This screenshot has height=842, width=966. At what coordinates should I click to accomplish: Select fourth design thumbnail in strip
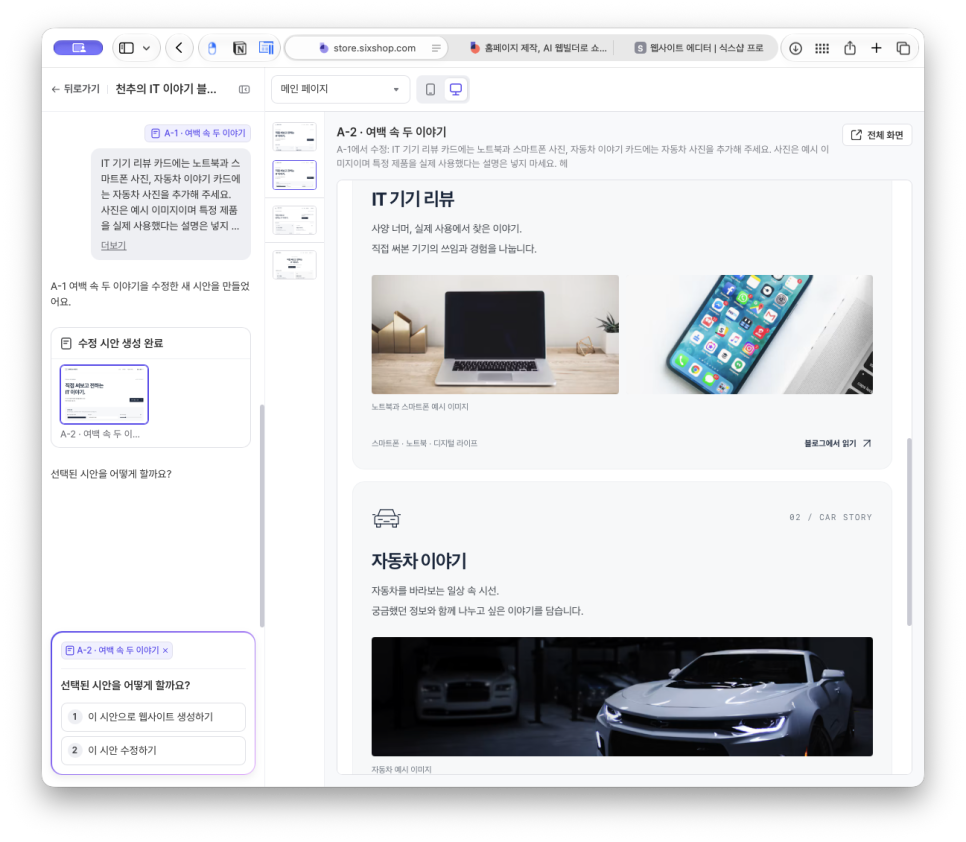click(294, 265)
